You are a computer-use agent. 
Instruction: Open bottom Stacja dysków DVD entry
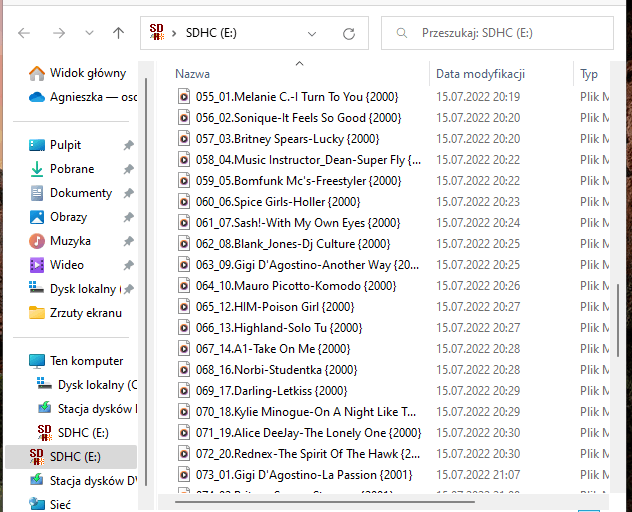pos(83,481)
